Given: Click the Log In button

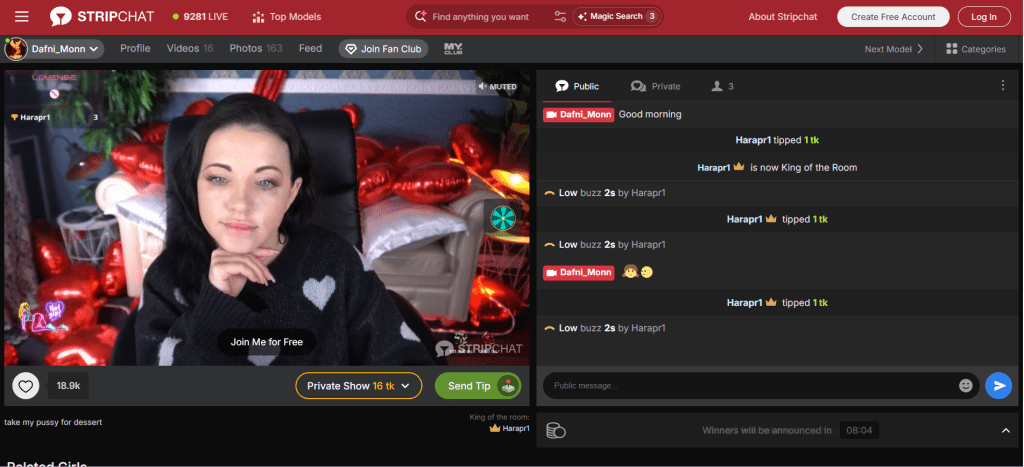Looking at the screenshot, I should click(x=984, y=17).
